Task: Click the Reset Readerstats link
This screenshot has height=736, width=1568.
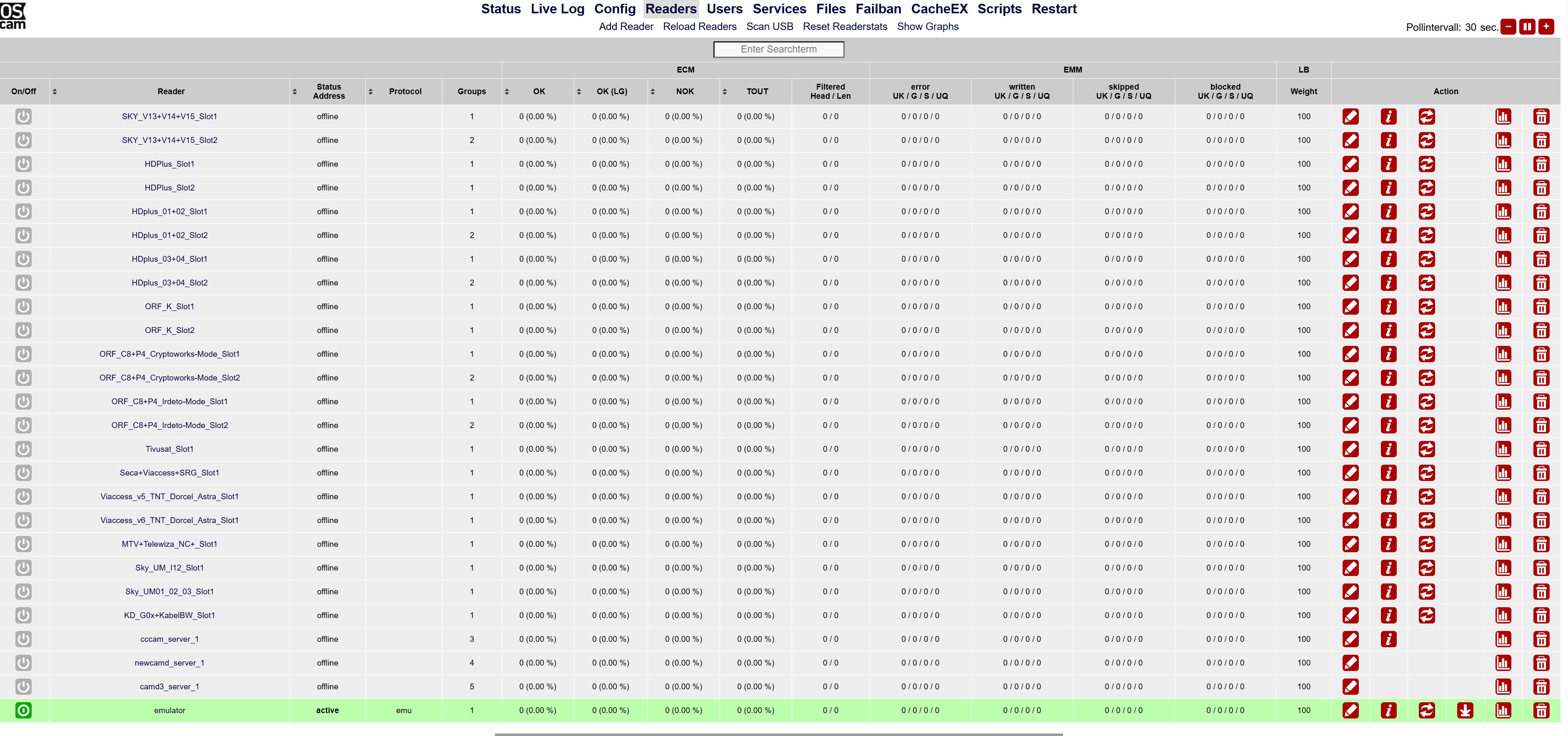Action: [844, 27]
